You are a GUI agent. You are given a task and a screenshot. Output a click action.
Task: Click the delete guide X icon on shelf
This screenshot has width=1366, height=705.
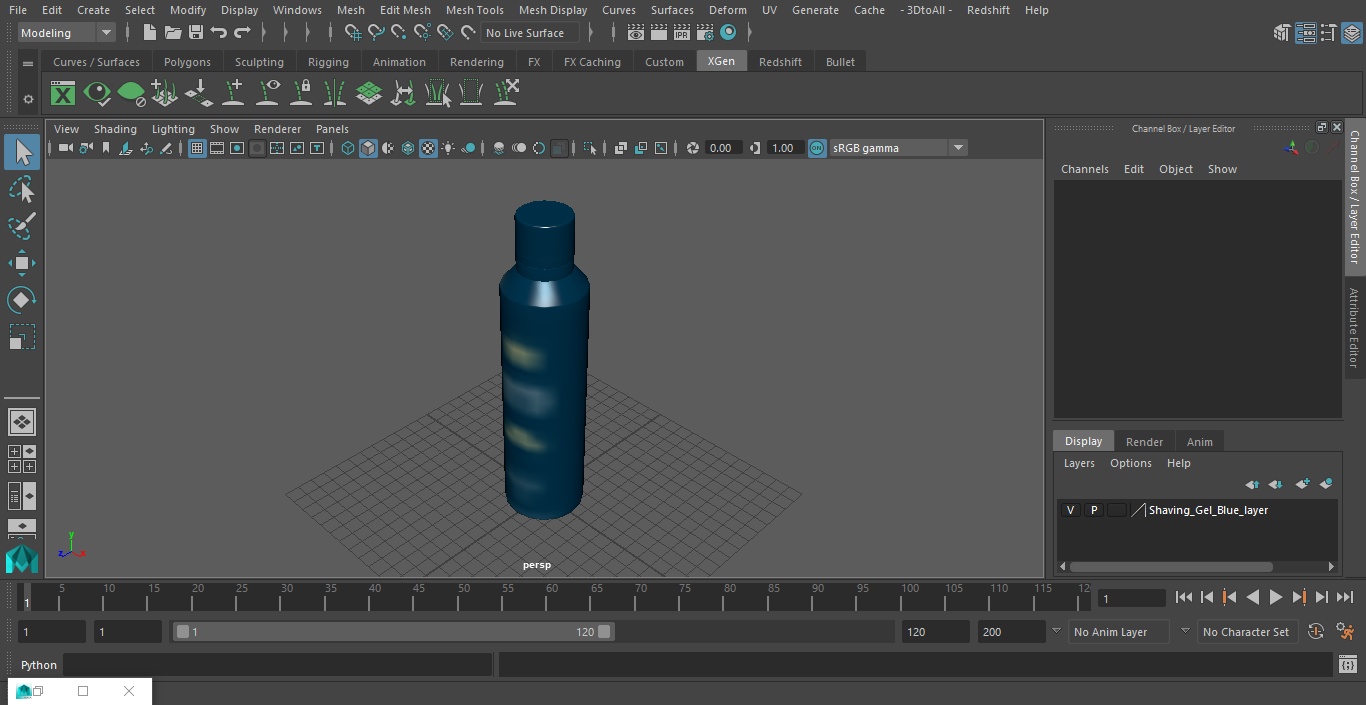pyautogui.click(x=505, y=94)
